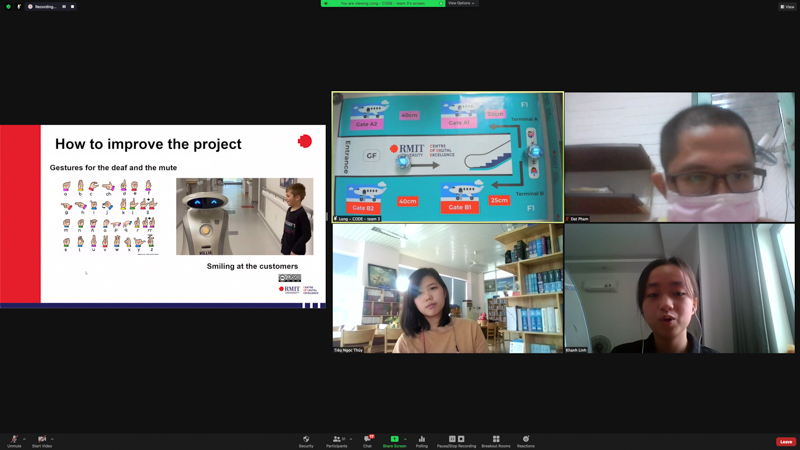
Task: Open the View Options dropdown
Action: pyautogui.click(x=461, y=3)
